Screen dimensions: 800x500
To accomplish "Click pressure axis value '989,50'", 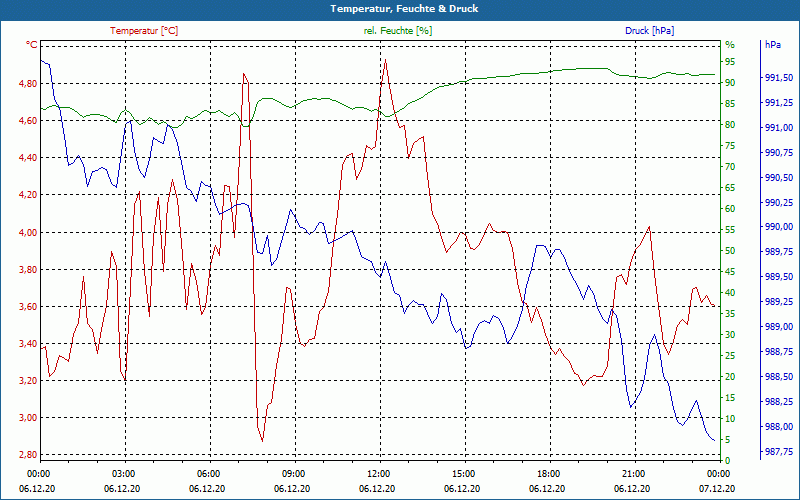I will tap(779, 277).
